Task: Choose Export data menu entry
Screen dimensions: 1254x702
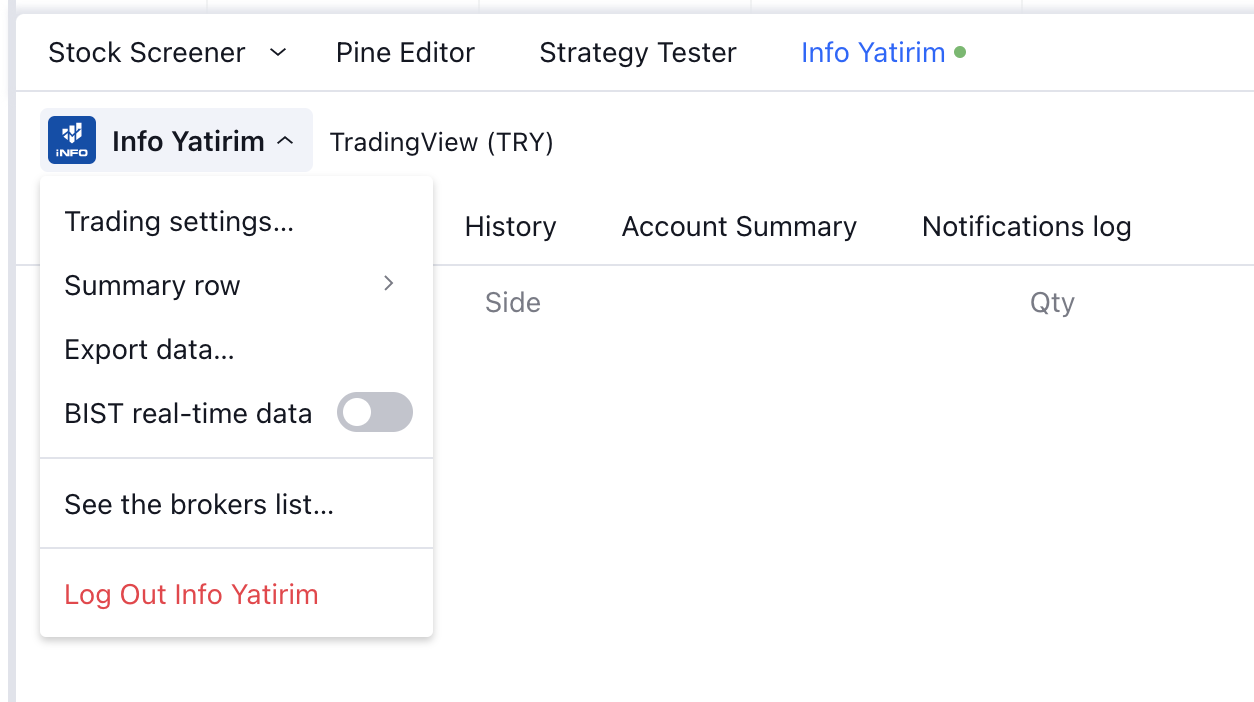Action: coord(149,350)
